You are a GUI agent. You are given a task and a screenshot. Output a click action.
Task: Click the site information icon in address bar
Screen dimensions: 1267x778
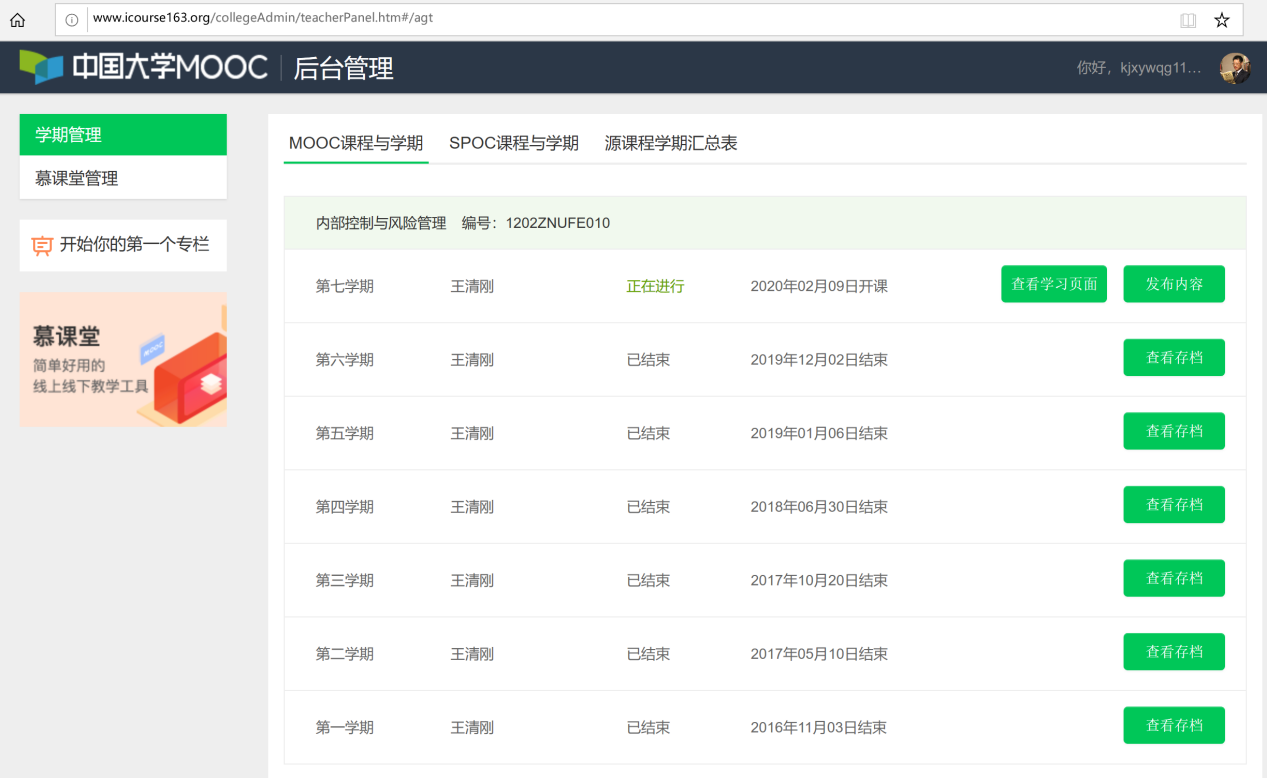point(72,19)
